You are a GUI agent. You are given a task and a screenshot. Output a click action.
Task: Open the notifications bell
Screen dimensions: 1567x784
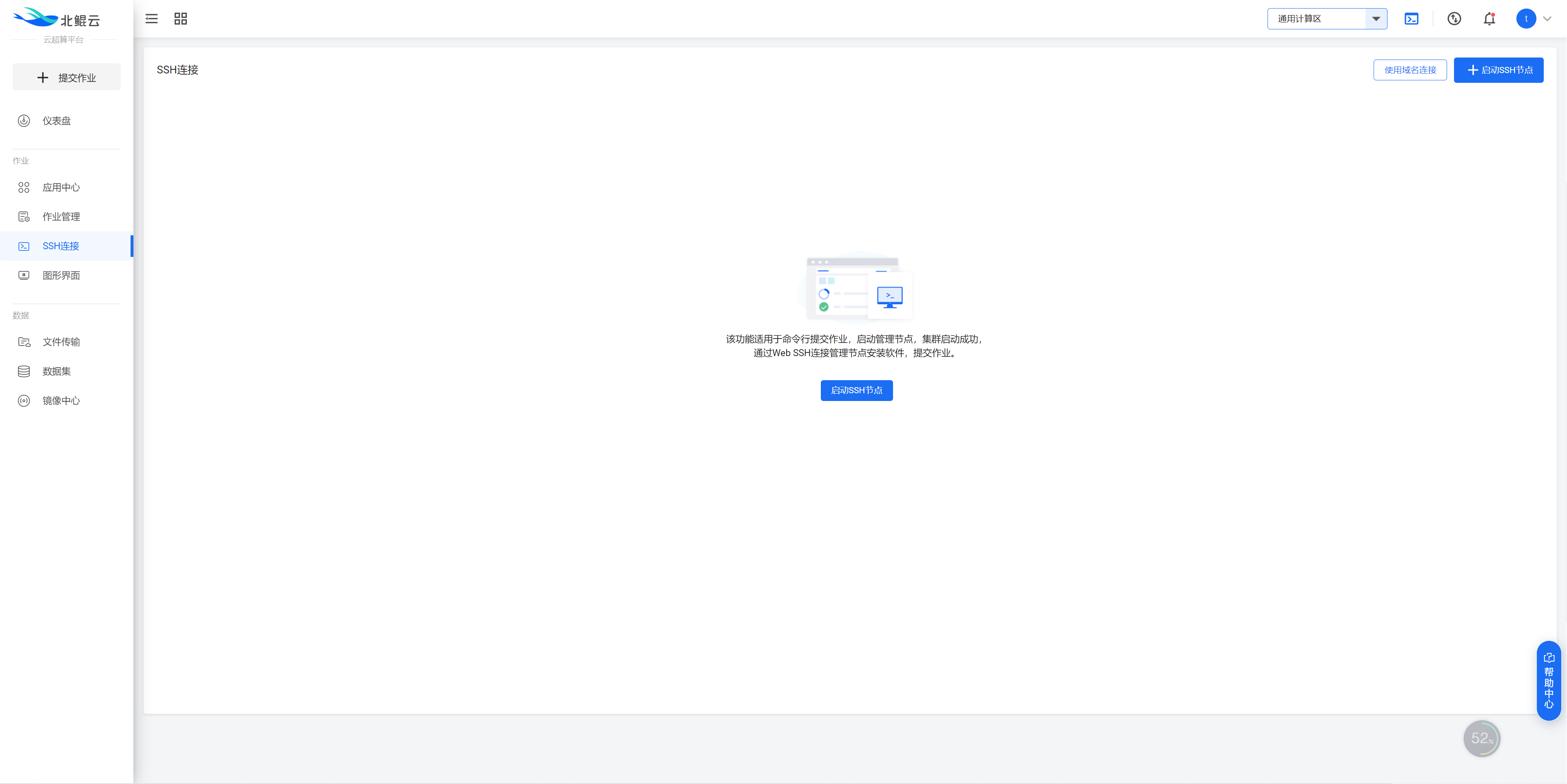(1489, 19)
